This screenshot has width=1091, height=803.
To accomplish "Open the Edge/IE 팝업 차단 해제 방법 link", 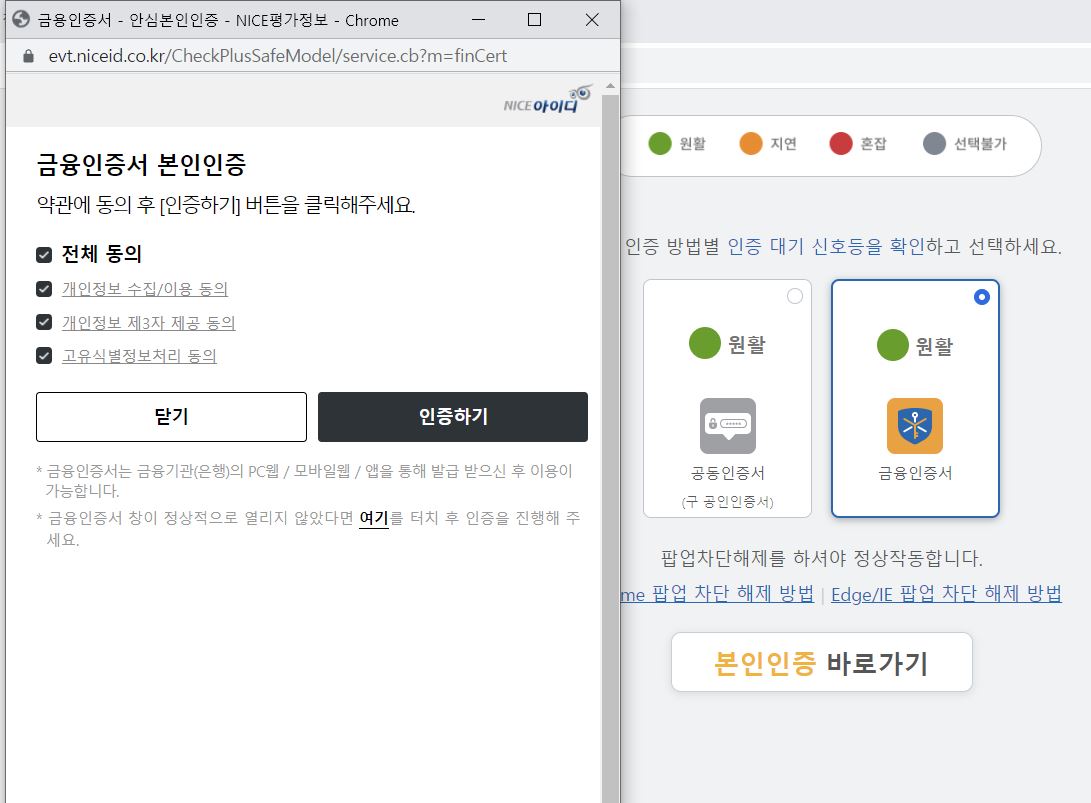I will [946, 594].
